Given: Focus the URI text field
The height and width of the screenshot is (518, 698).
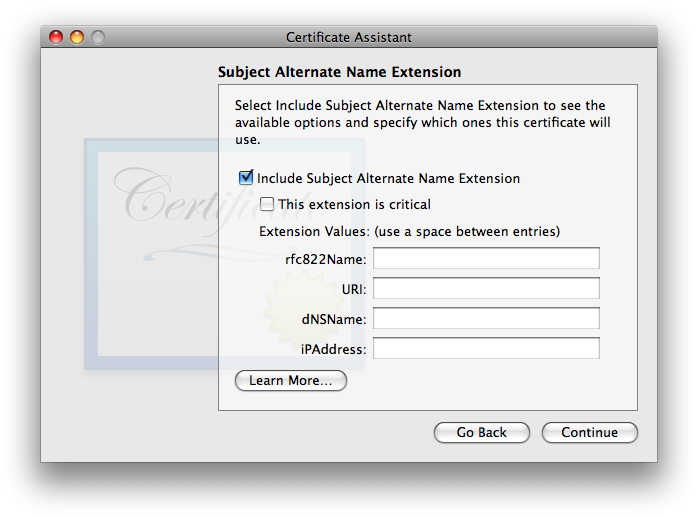Looking at the screenshot, I should (x=486, y=288).
